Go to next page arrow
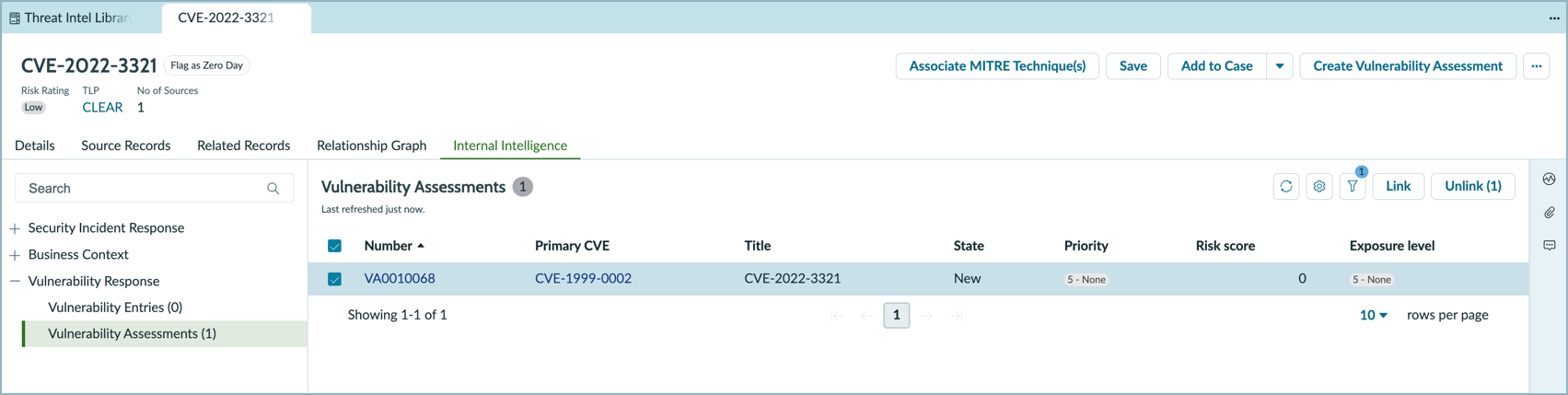 click(926, 316)
